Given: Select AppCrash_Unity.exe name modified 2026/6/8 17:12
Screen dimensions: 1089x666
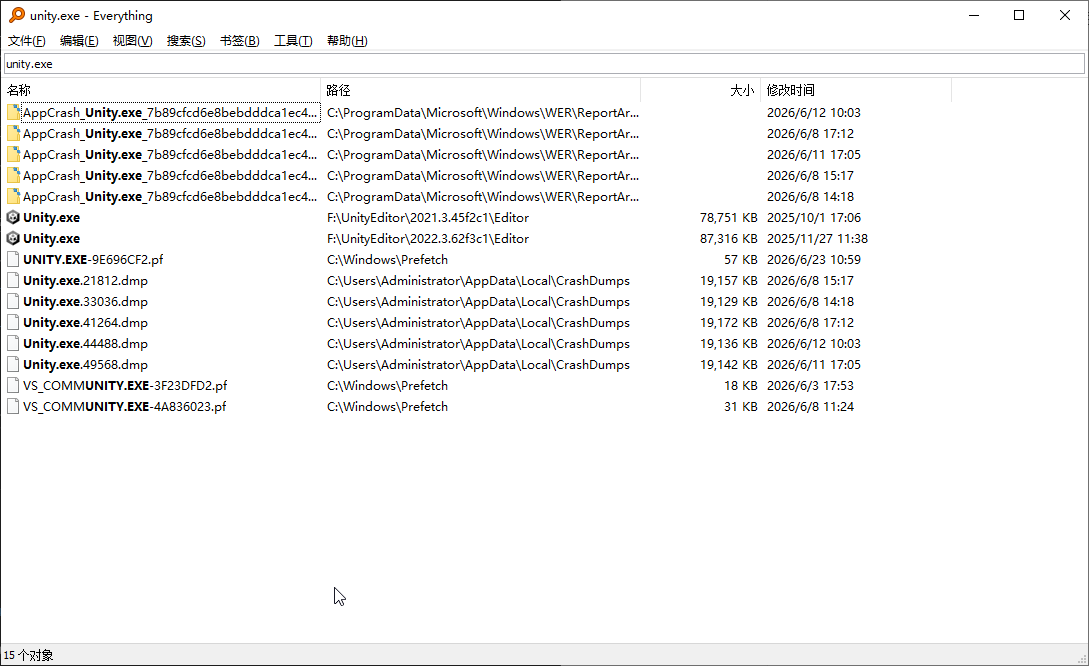Looking at the screenshot, I should tap(170, 133).
